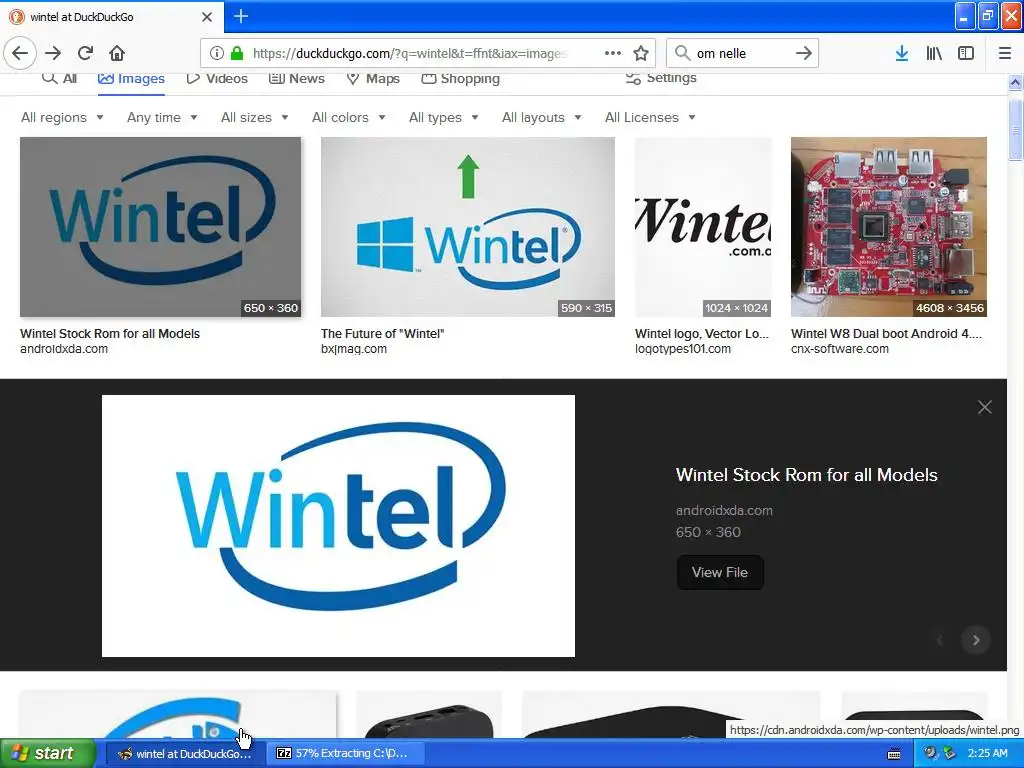Select the Images tab
The width and height of the screenshot is (1024, 768).
click(x=131, y=78)
